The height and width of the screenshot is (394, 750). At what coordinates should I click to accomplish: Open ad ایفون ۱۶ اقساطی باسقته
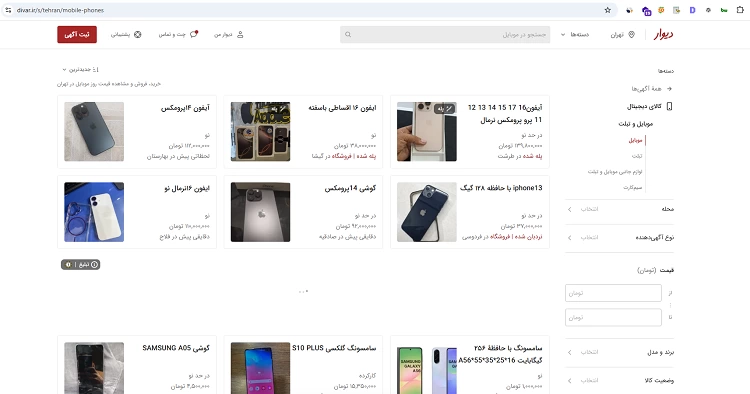pos(303,131)
